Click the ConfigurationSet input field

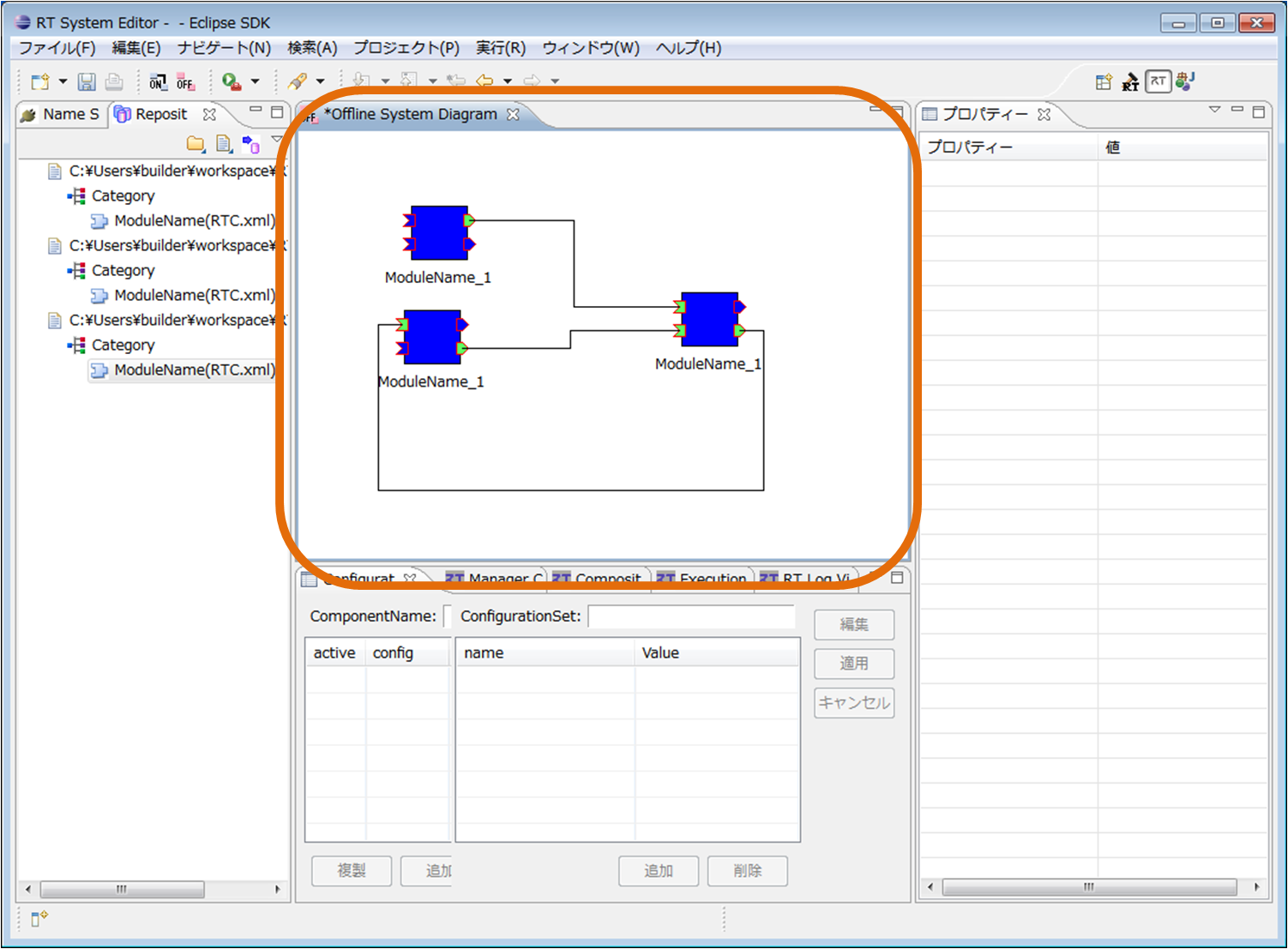(x=692, y=616)
